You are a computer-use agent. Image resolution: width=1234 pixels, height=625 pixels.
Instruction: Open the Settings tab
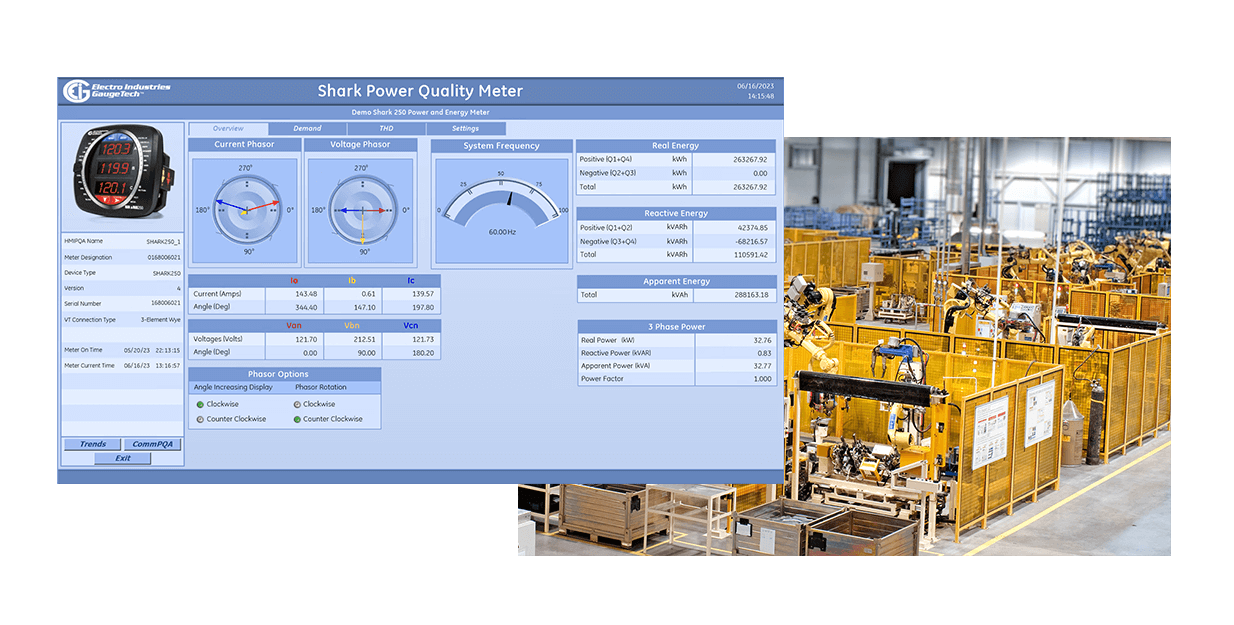(x=465, y=129)
